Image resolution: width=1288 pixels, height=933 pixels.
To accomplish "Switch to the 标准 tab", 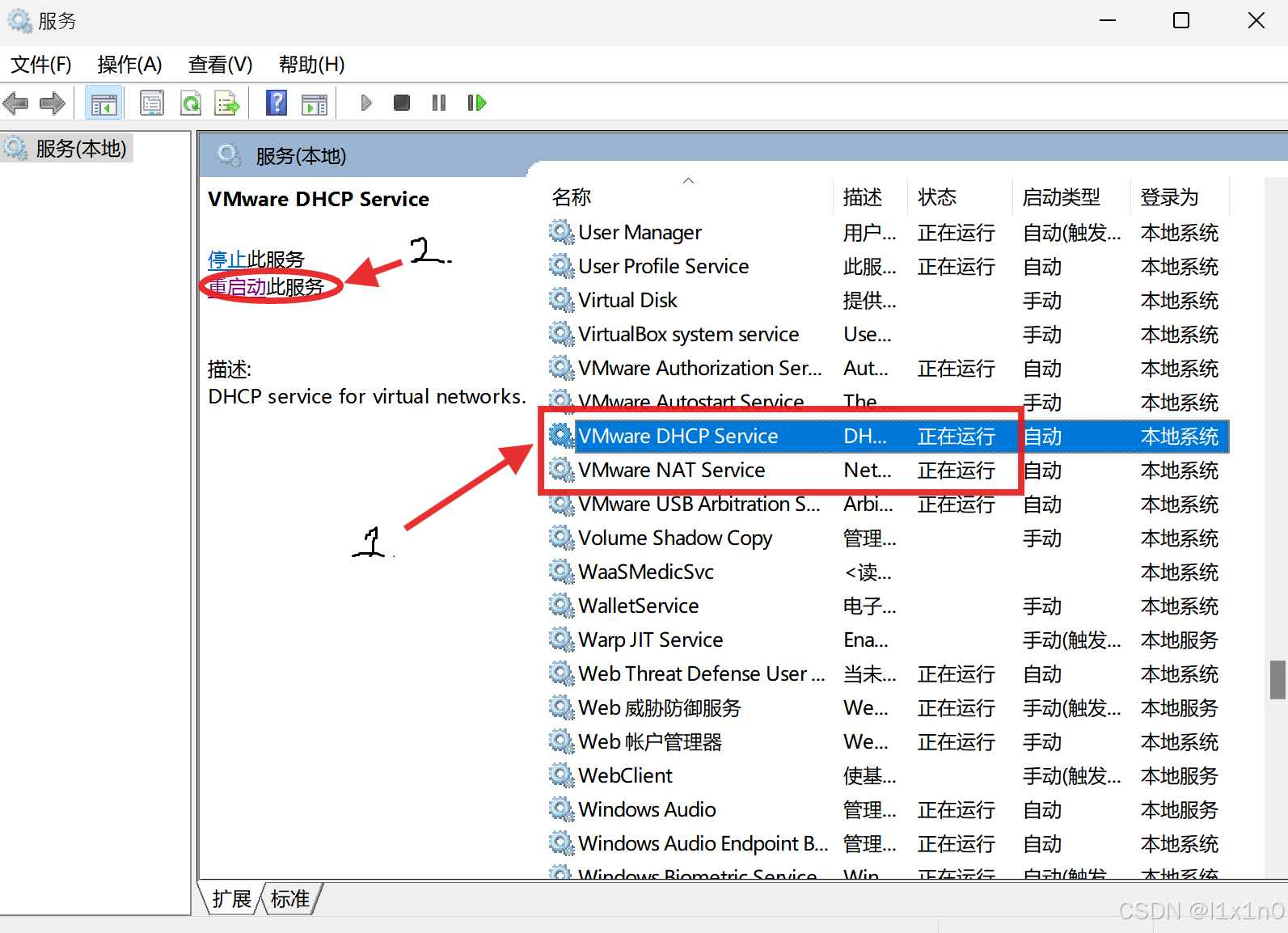I will point(290,898).
